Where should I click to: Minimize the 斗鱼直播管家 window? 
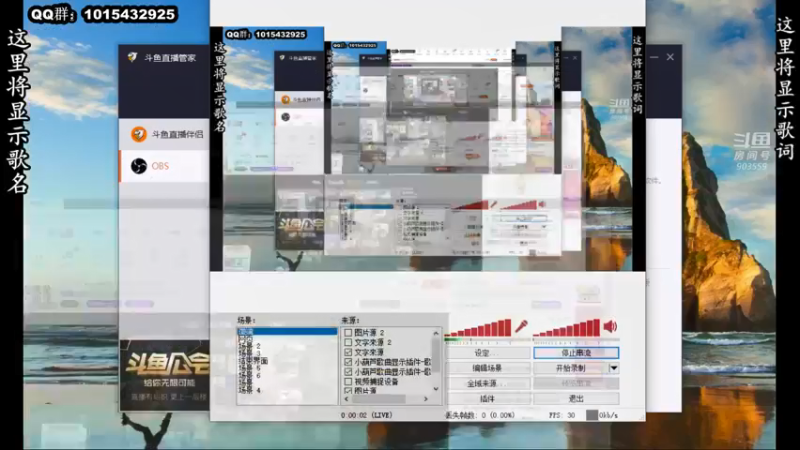tap(654, 57)
